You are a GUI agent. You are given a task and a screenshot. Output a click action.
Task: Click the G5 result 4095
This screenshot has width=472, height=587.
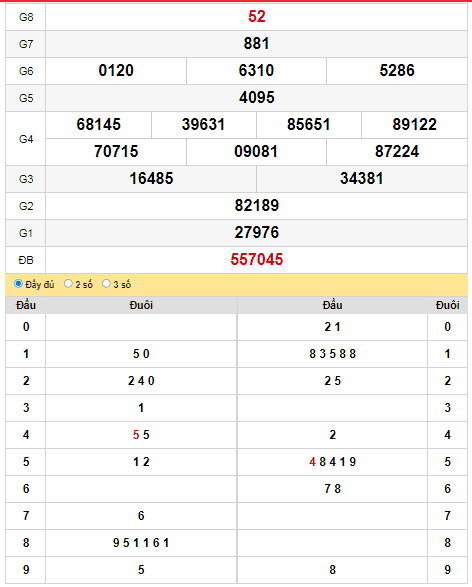coord(257,97)
